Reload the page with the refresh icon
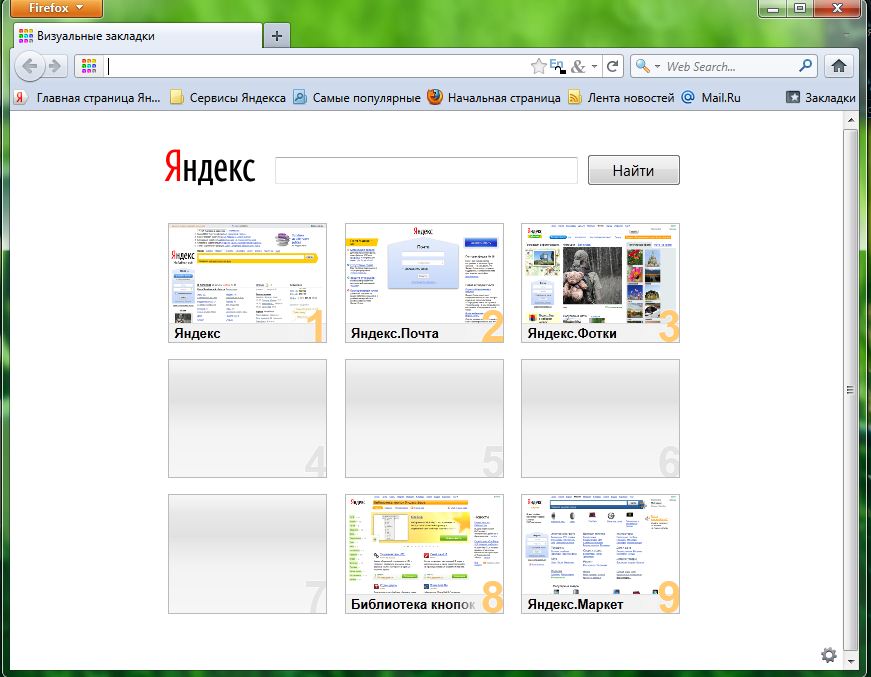Viewport: 871px width, 677px height. 613,67
